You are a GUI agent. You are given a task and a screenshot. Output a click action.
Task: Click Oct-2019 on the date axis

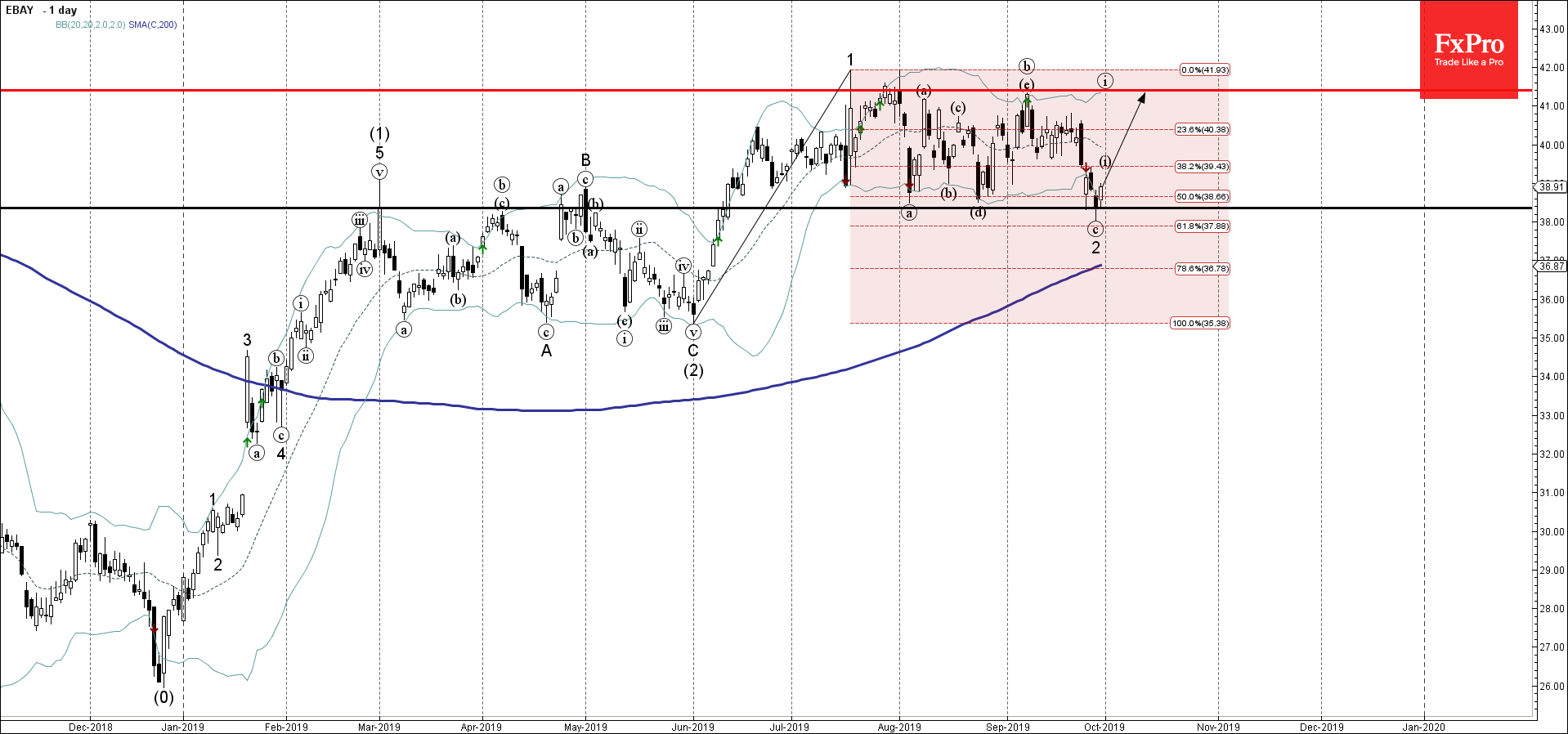click(x=1104, y=727)
